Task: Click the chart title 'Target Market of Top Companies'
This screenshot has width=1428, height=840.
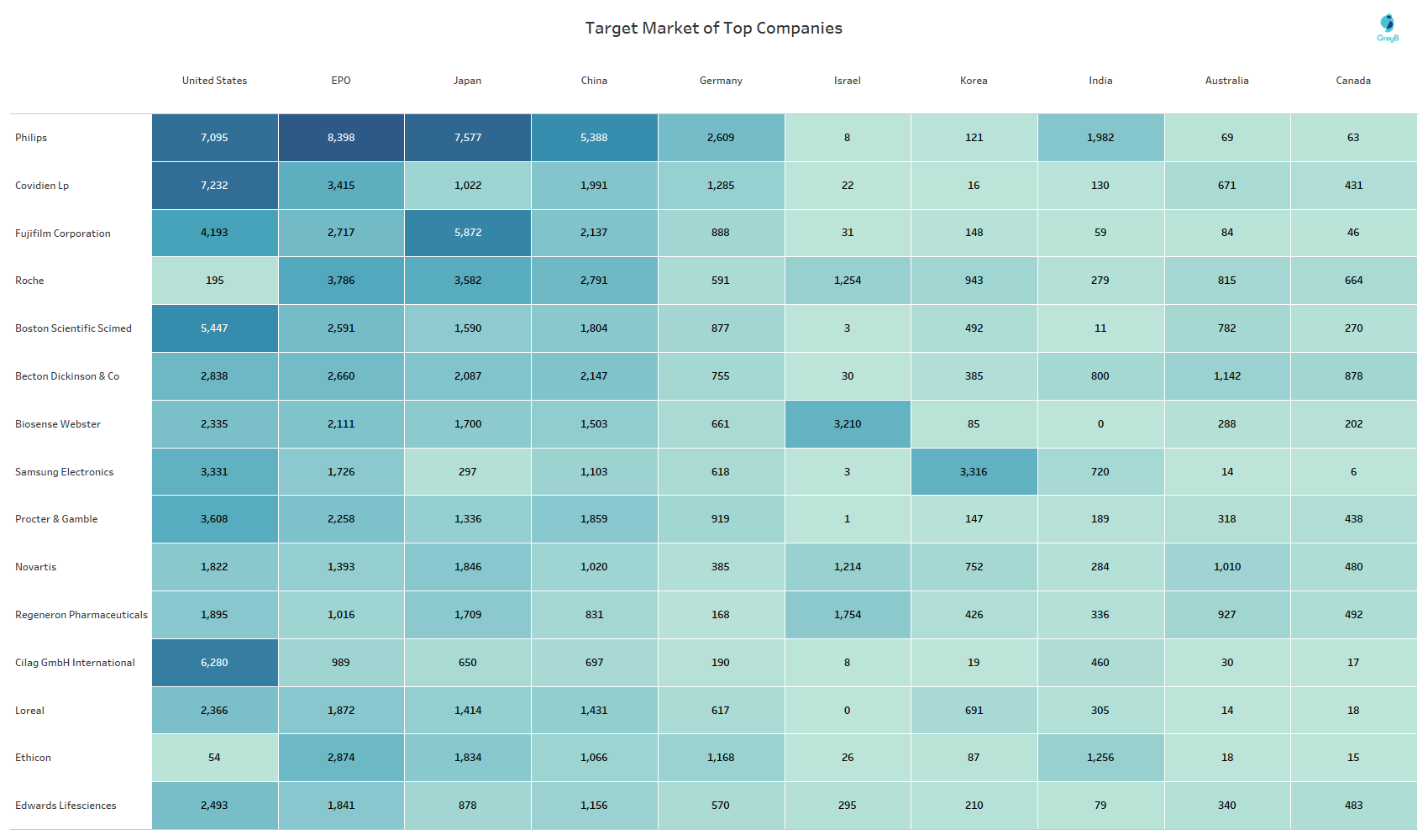Action: pyautogui.click(x=713, y=28)
